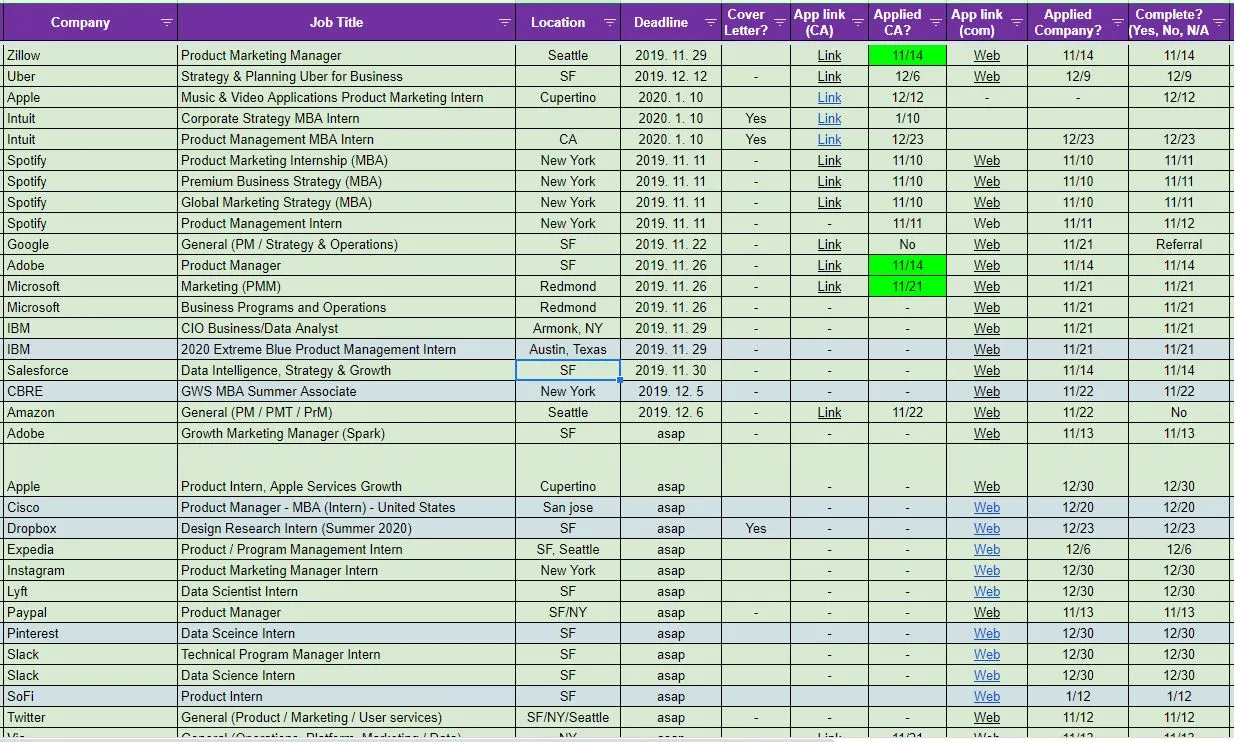Select the 'Product Management MBA Intern' cell
The width and height of the screenshot is (1234, 742).
347,139
